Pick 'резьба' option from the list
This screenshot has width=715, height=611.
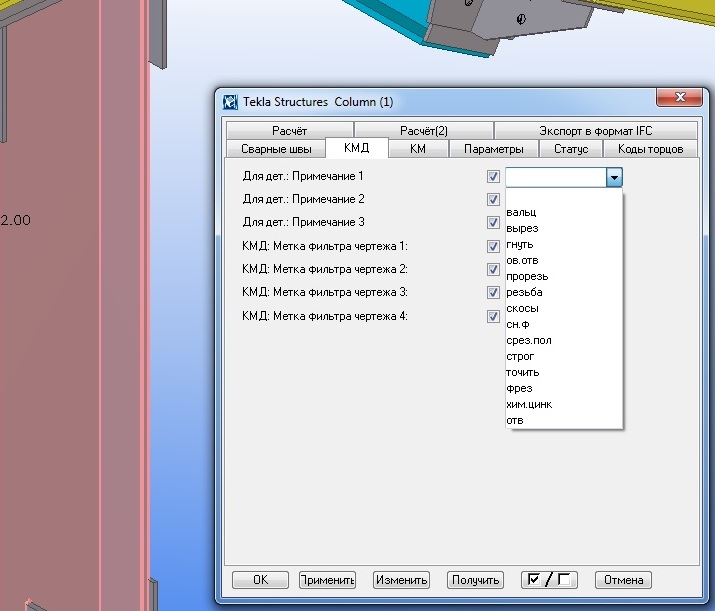525,292
